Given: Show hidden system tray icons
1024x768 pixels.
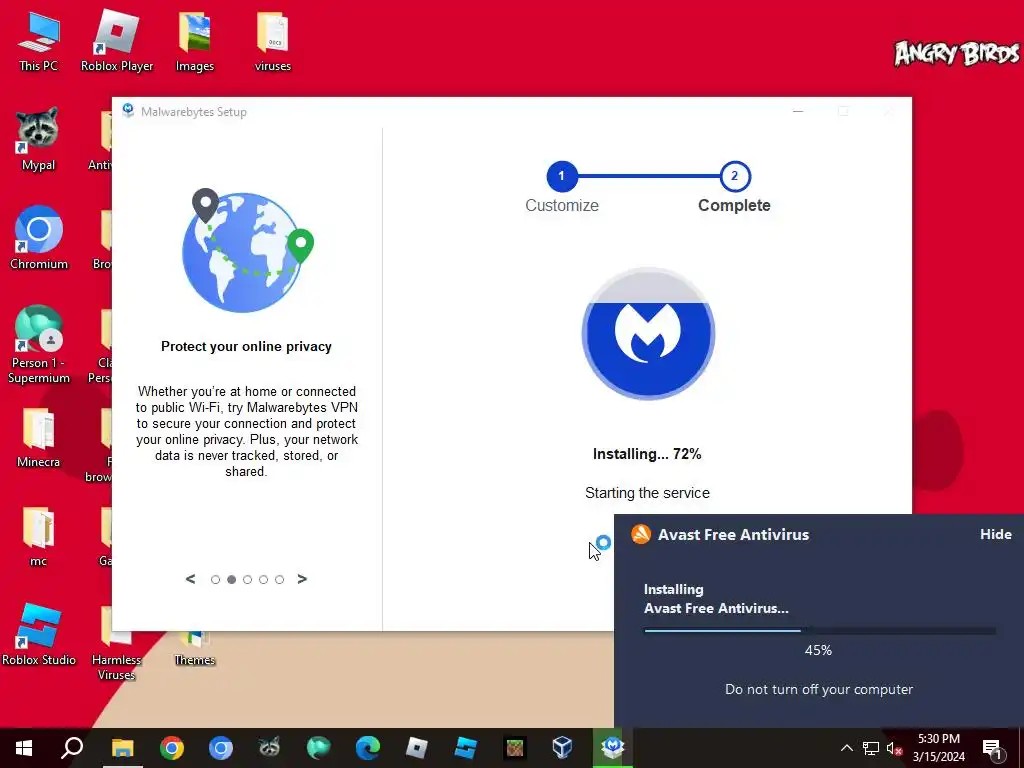Looking at the screenshot, I should pos(846,748).
